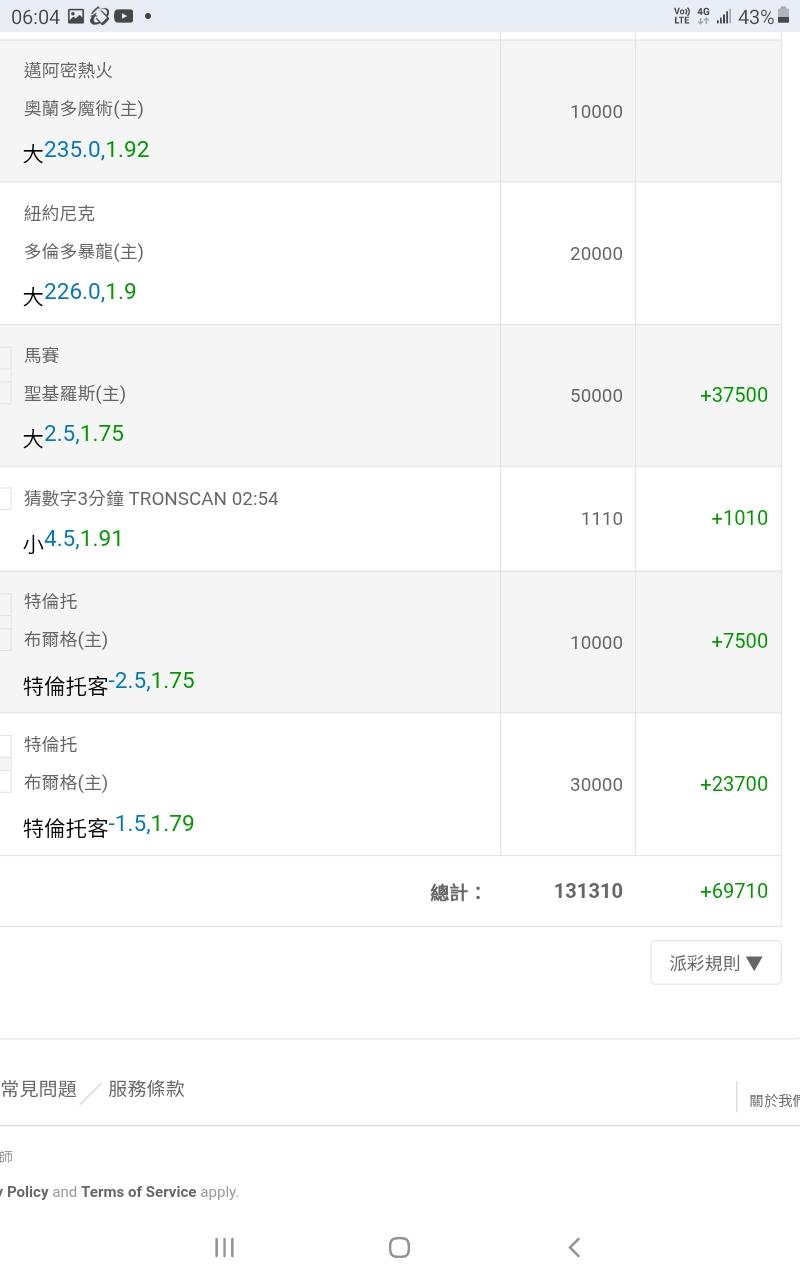The height and width of the screenshot is (1280, 800).
Task: Go to 關於我們 in the footer
Action: click(774, 1100)
